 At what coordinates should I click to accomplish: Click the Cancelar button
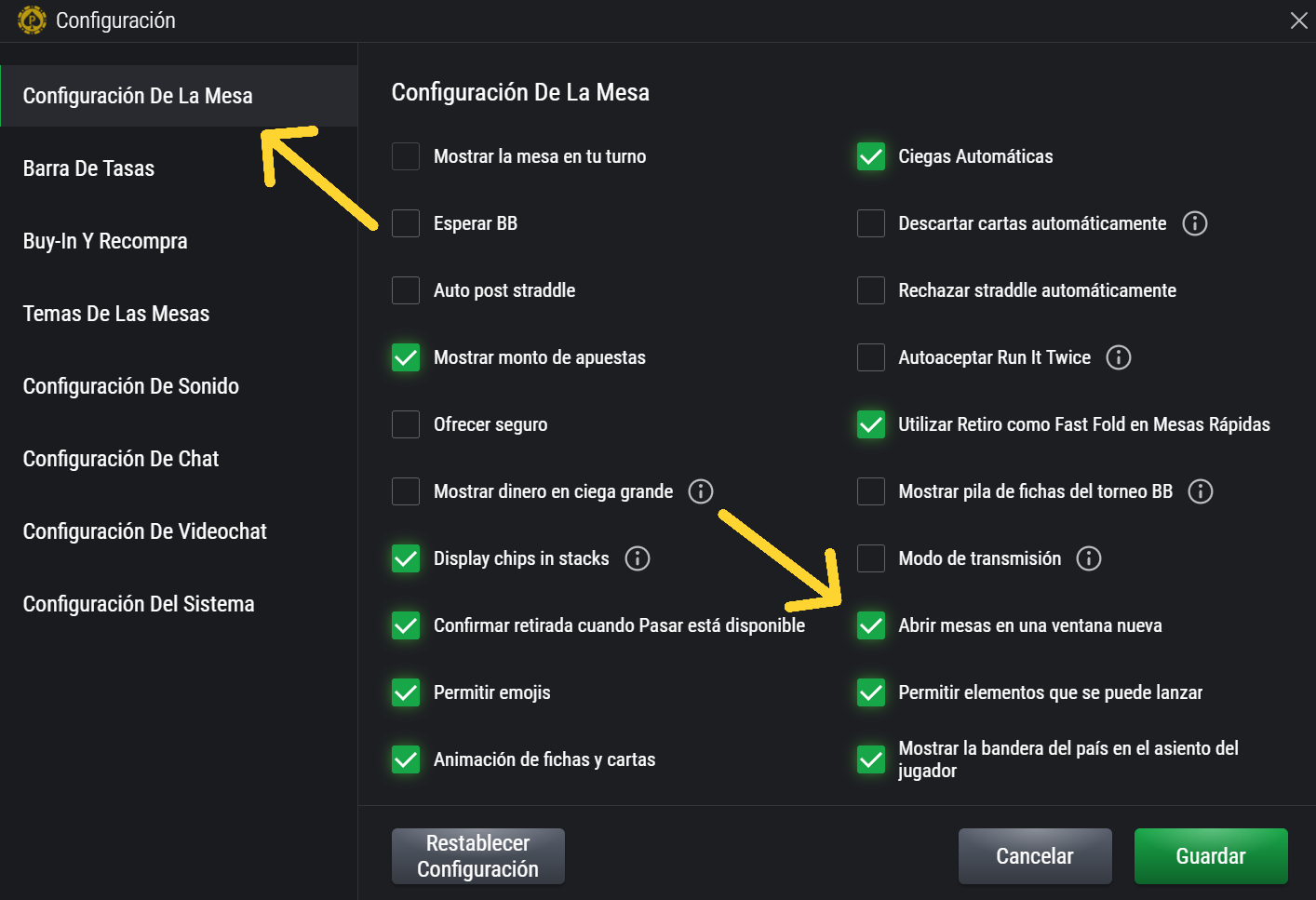[x=1034, y=856]
